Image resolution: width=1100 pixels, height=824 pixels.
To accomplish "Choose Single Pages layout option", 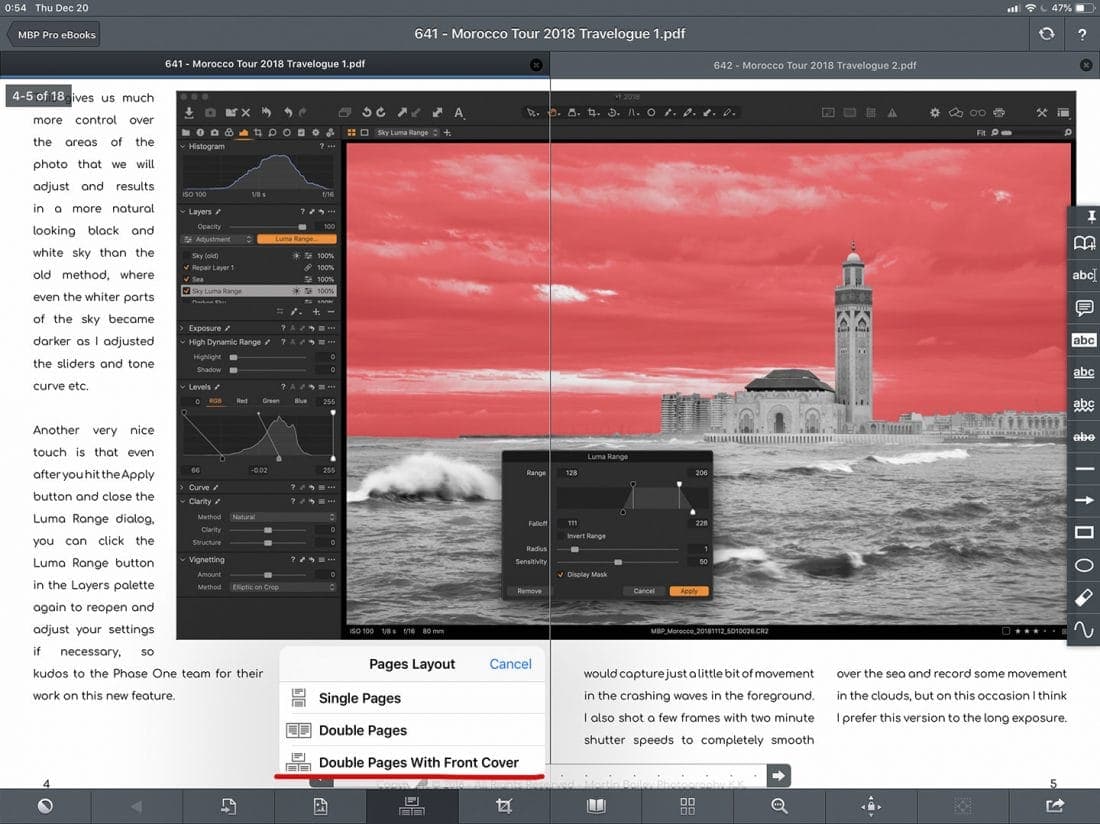I will tap(359, 698).
